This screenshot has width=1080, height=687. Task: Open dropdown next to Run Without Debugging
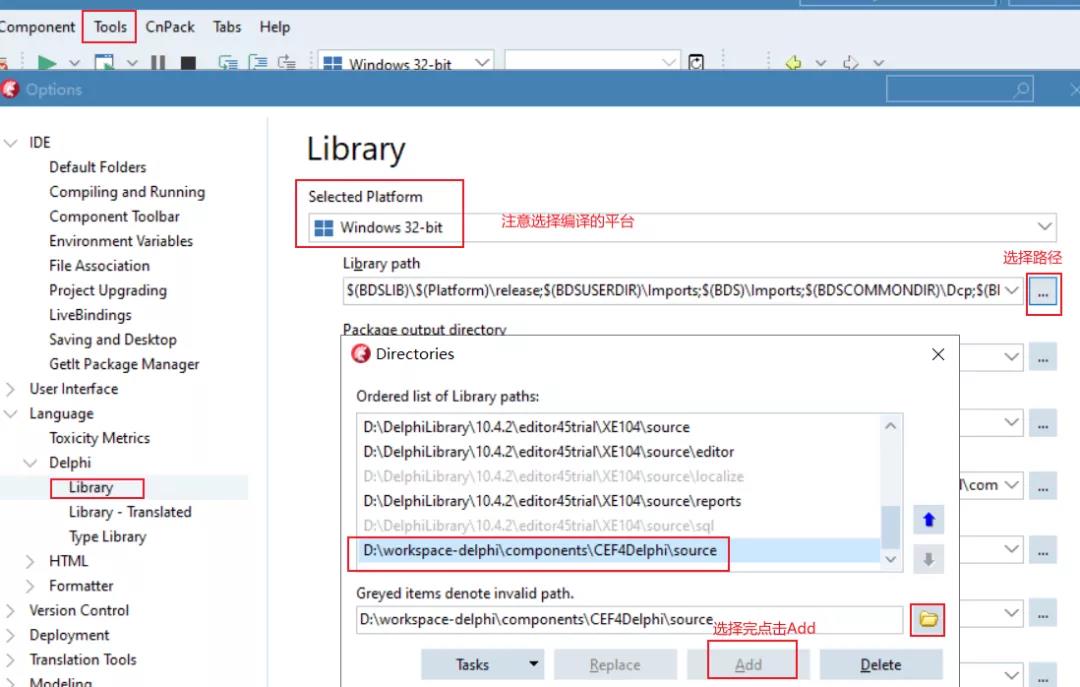point(132,63)
